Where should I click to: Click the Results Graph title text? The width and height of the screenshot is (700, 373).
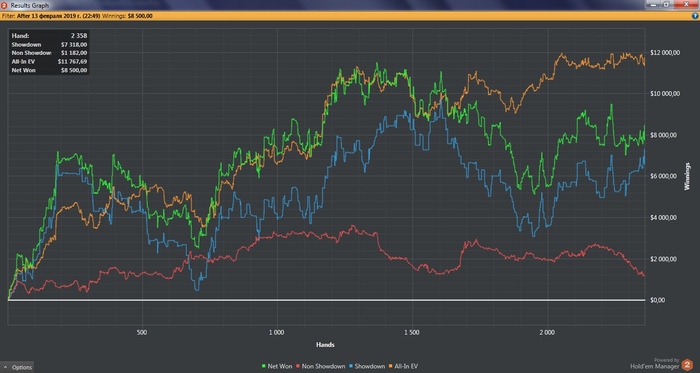click(x=29, y=5)
